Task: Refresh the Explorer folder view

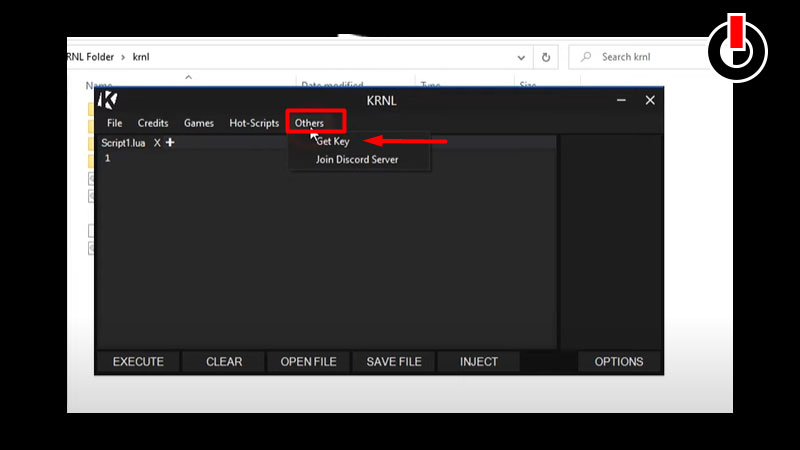Action: point(546,57)
